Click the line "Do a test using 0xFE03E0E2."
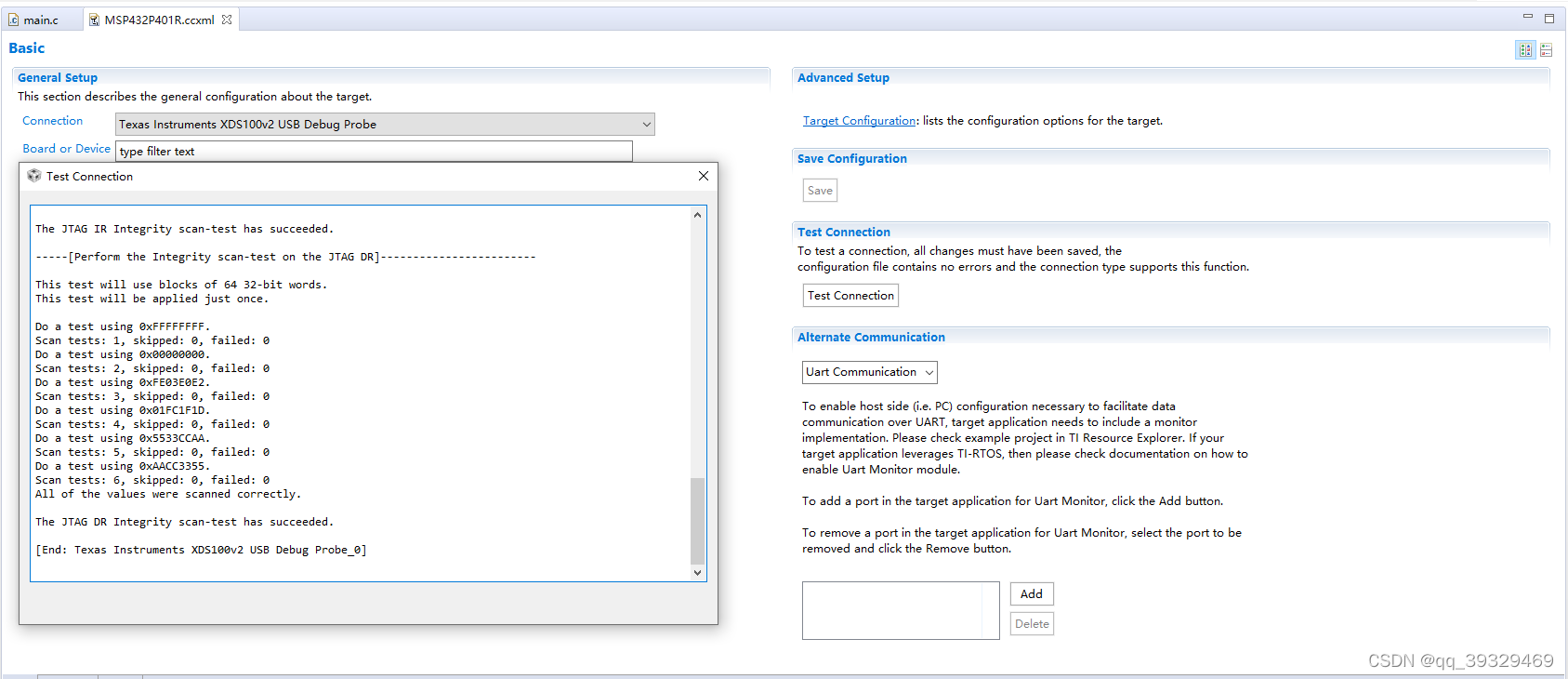1568x679 pixels. click(123, 382)
